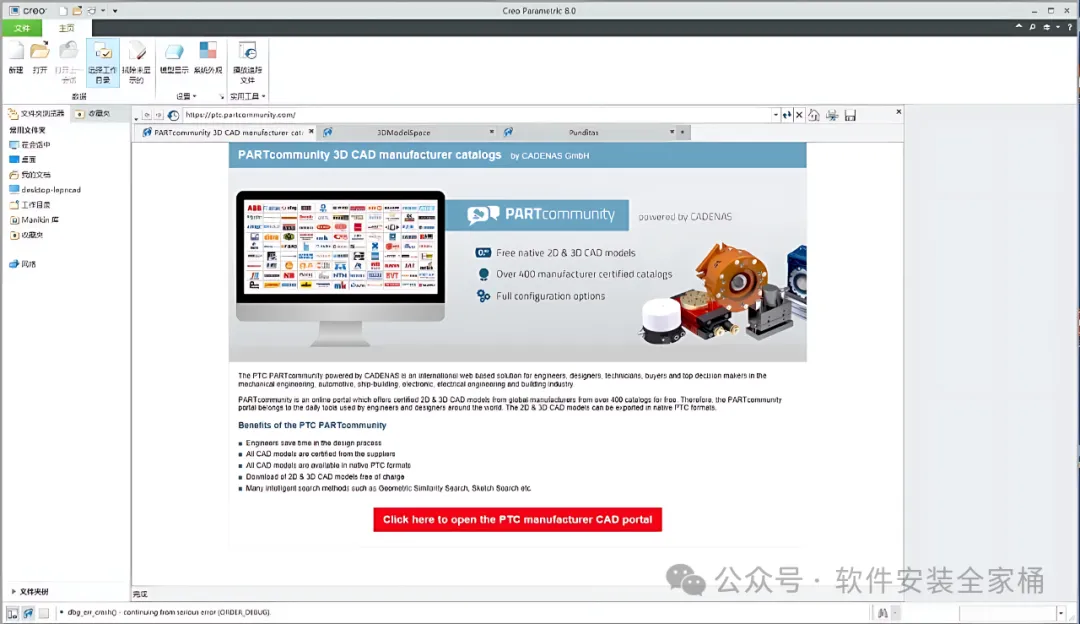This screenshot has height=624, width=1080.
Task: Click the open PTC manufacturer CAD portal button
Action: pos(517,520)
